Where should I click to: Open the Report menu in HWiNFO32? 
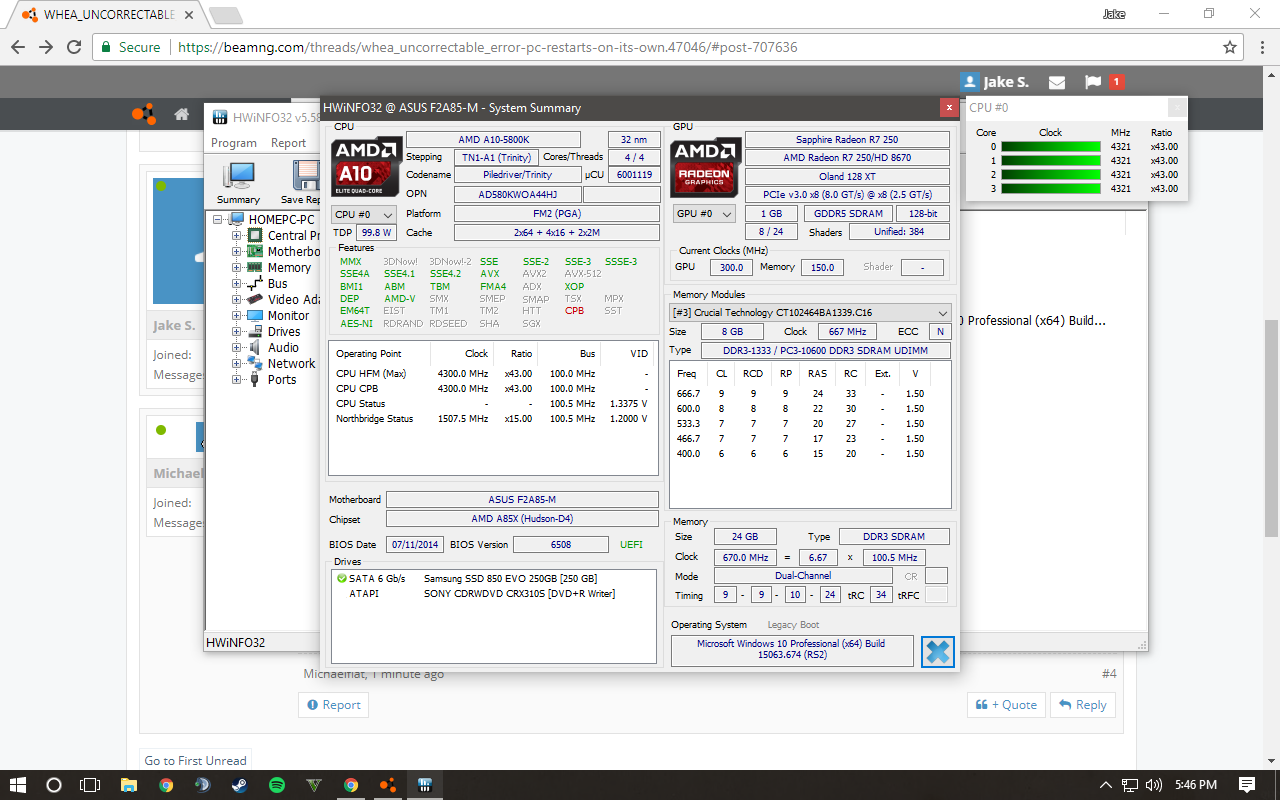point(289,143)
